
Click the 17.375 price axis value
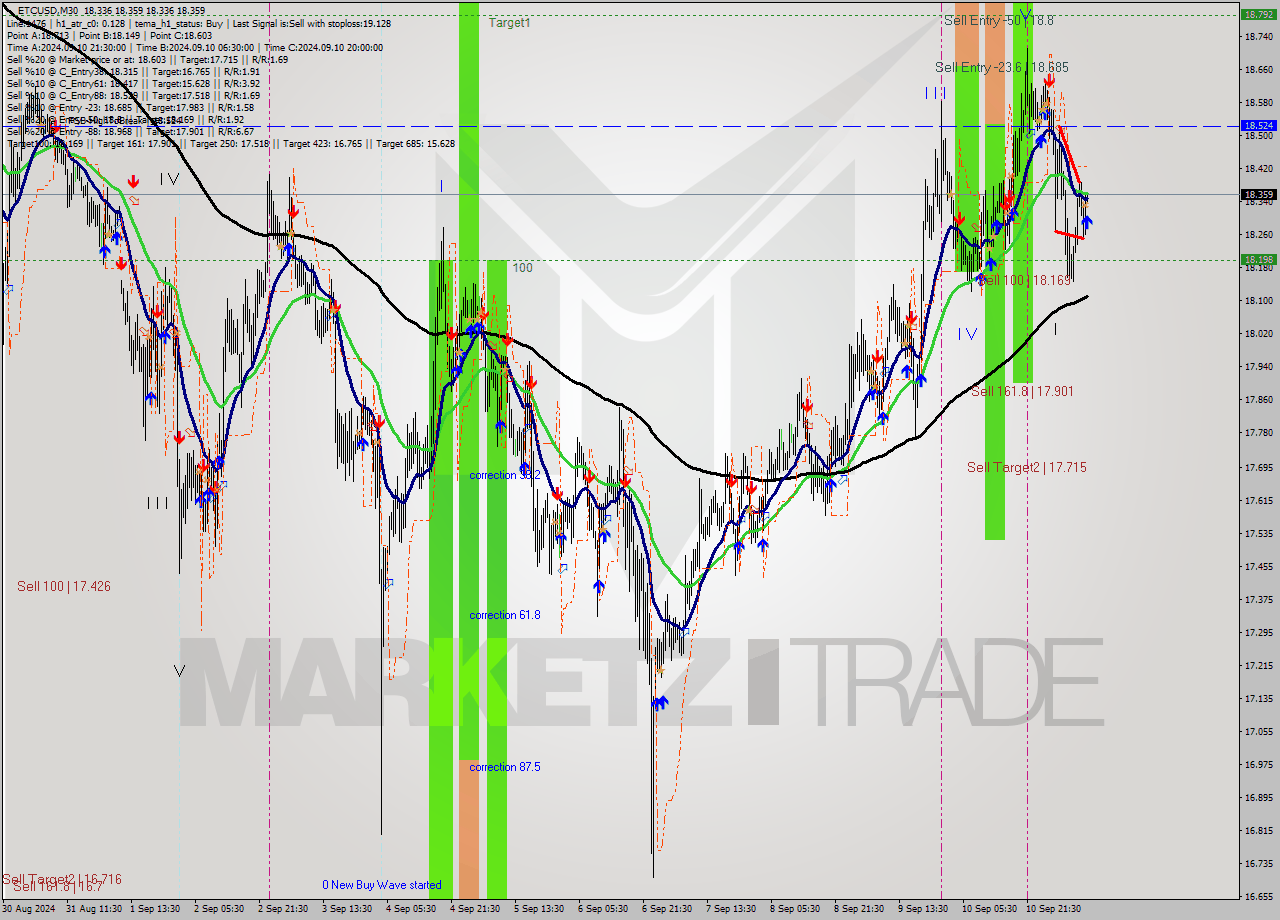click(x=1258, y=599)
